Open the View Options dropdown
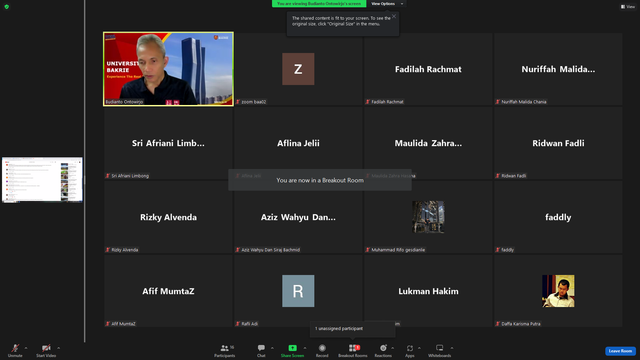Screen dimensions: 640x360 pyautogui.click(x=387, y=4)
